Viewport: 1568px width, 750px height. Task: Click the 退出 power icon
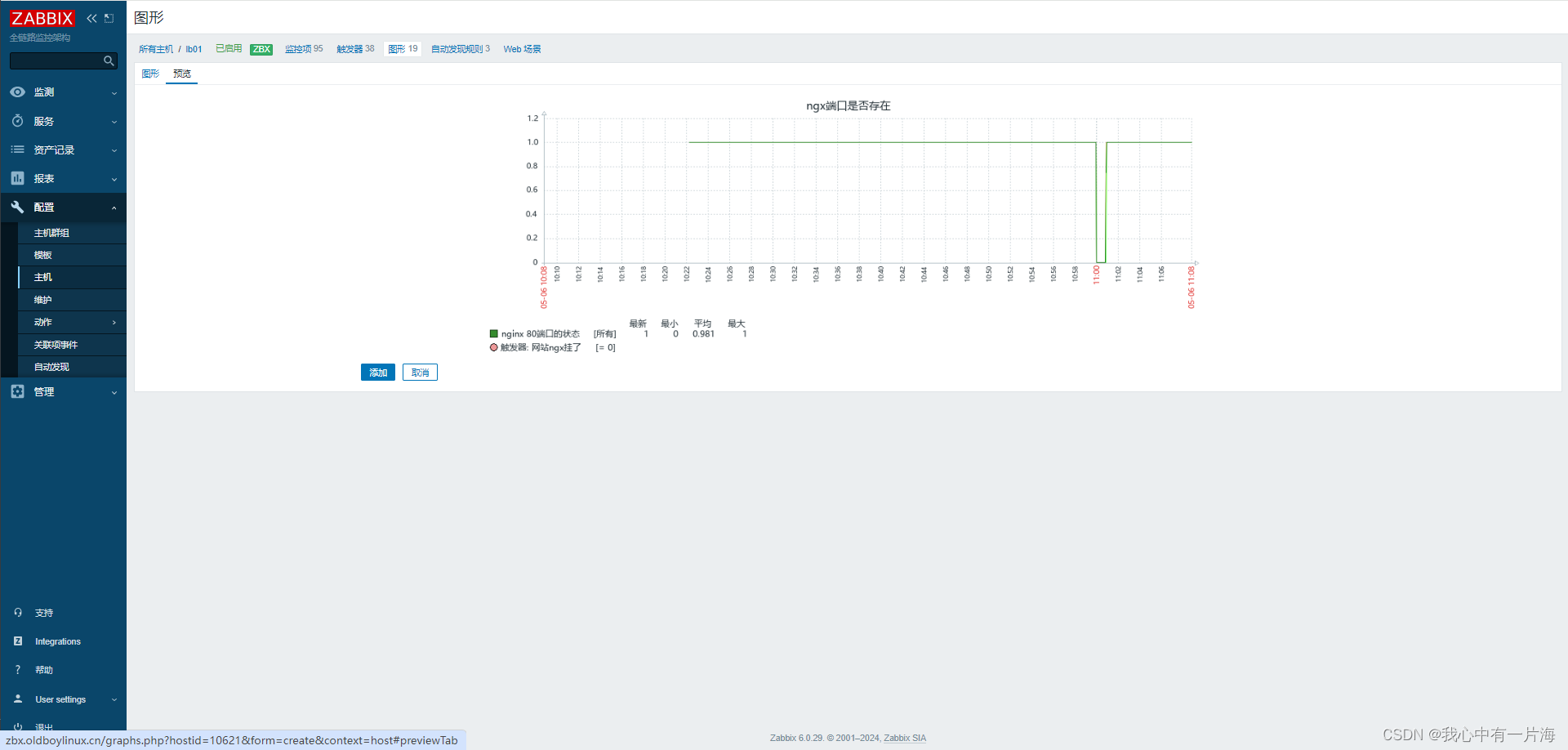[x=18, y=726]
